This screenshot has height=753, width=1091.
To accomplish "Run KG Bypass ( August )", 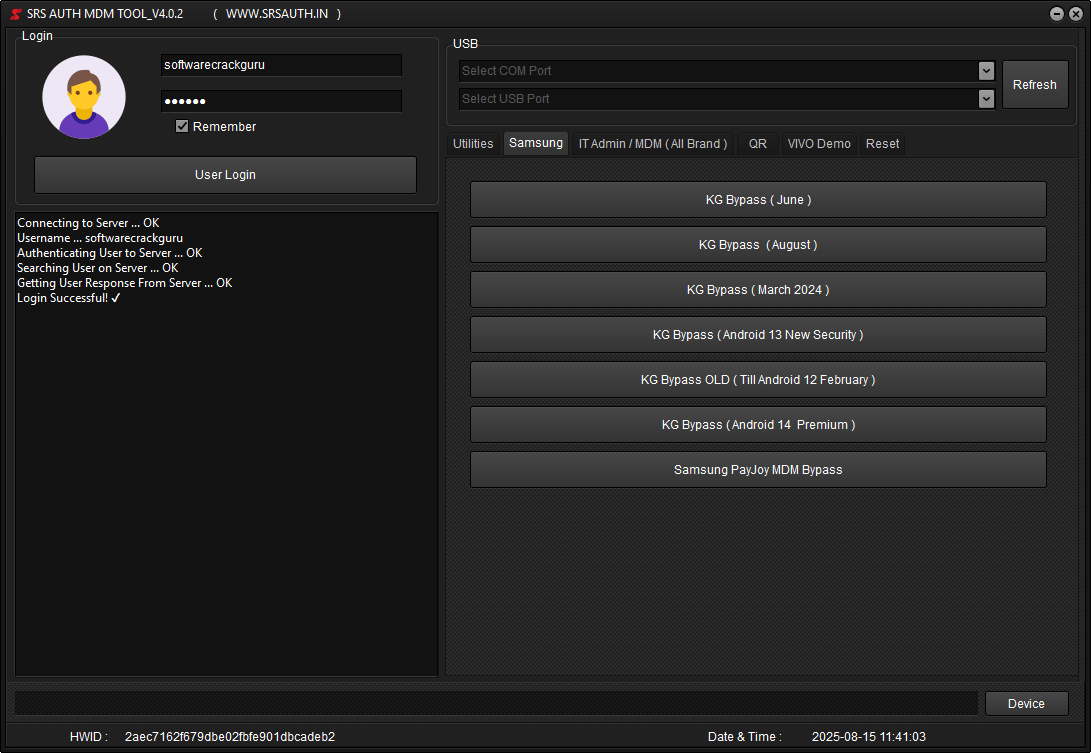I will coord(757,244).
